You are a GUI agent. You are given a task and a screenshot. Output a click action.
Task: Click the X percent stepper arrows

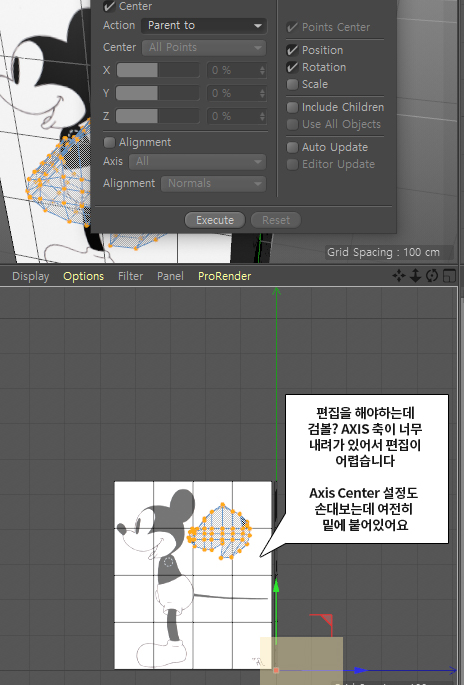(262, 70)
